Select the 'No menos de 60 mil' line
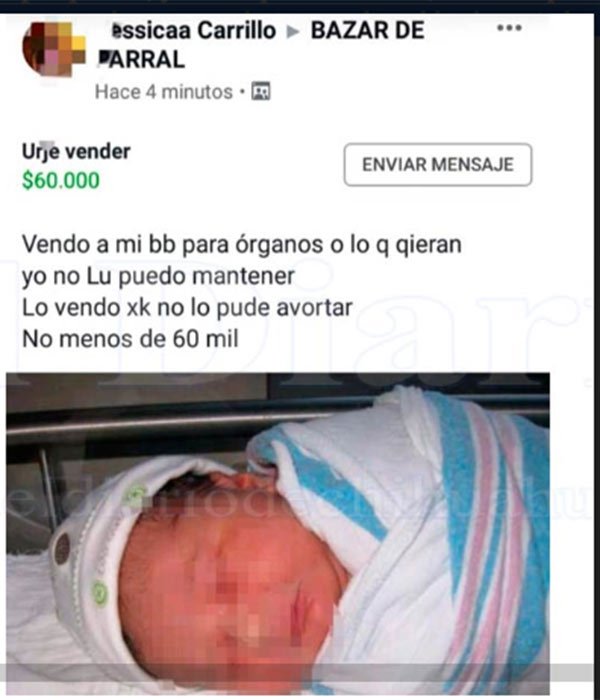The image size is (600, 700). point(130,339)
